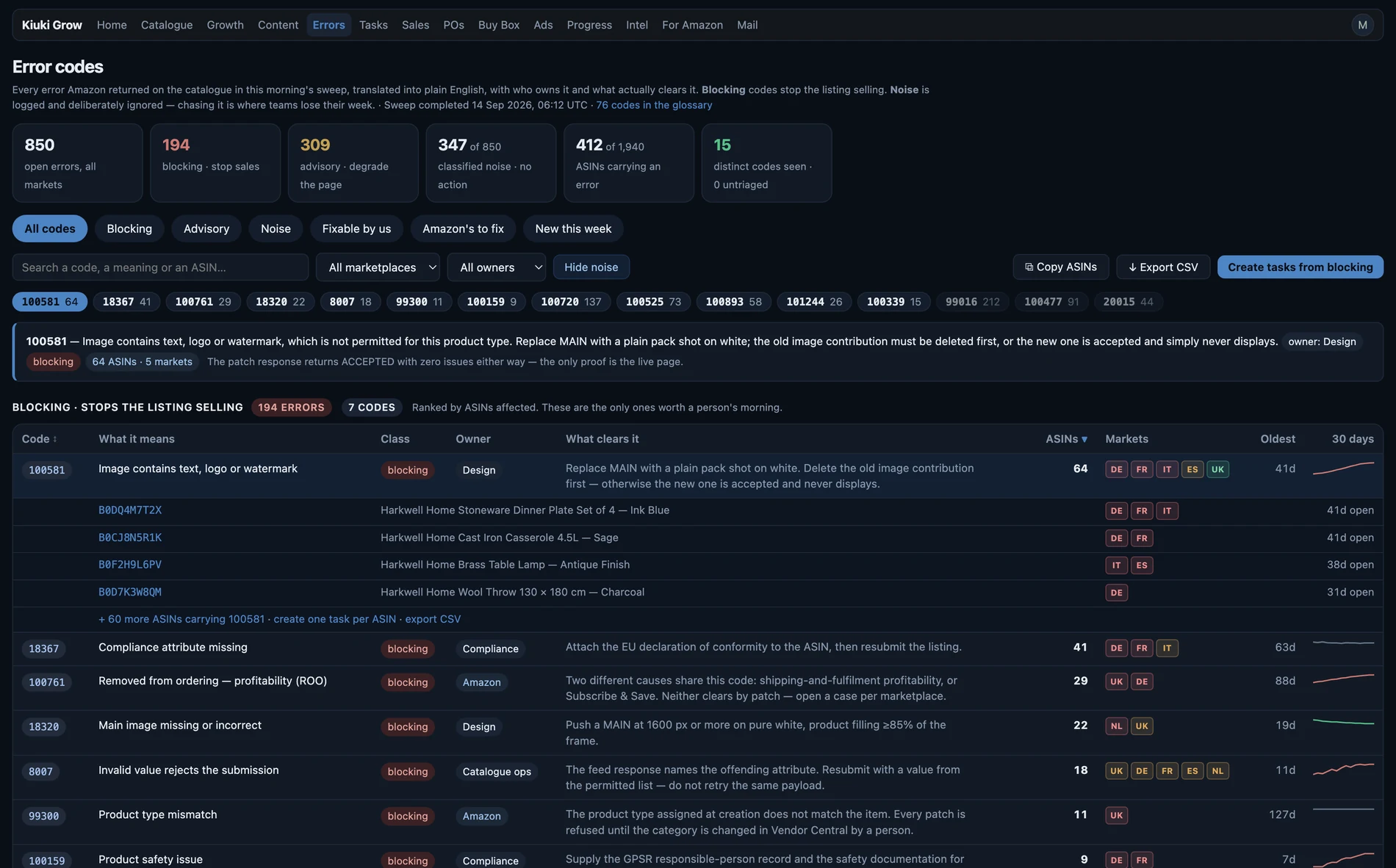Switch to the Tasks tab
Viewport: 1396px width, 868px height.
pyautogui.click(x=373, y=25)
